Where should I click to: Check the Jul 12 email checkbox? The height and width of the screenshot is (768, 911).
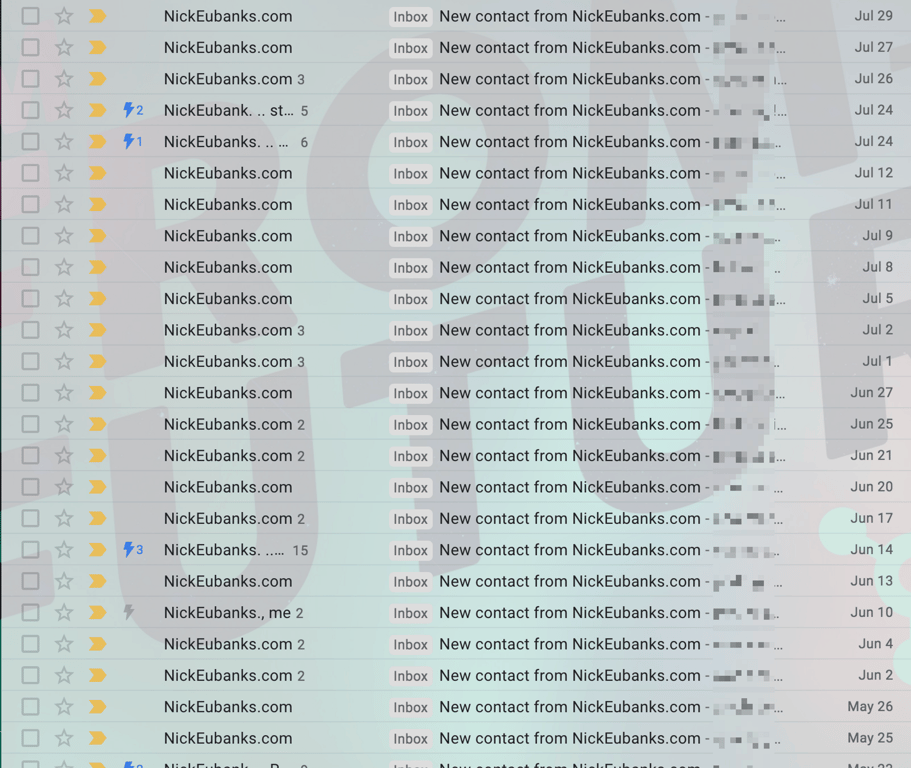30,173
